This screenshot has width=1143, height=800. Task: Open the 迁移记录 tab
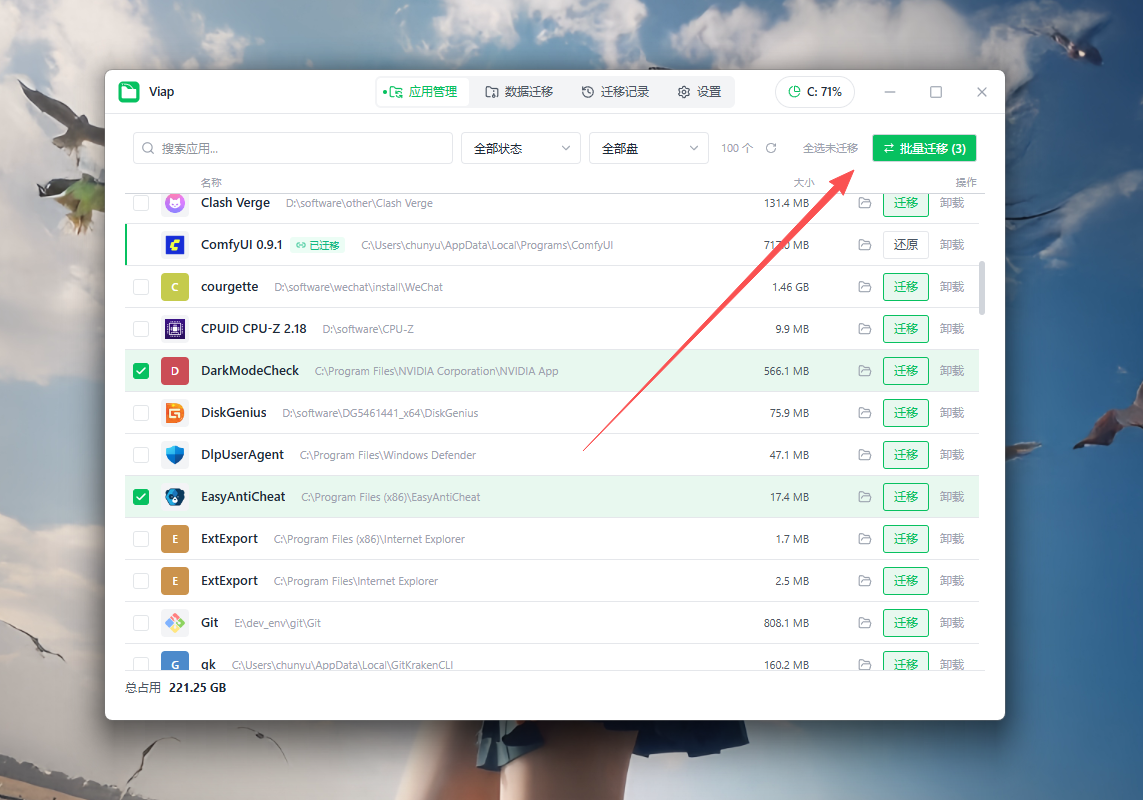point(615,92)
